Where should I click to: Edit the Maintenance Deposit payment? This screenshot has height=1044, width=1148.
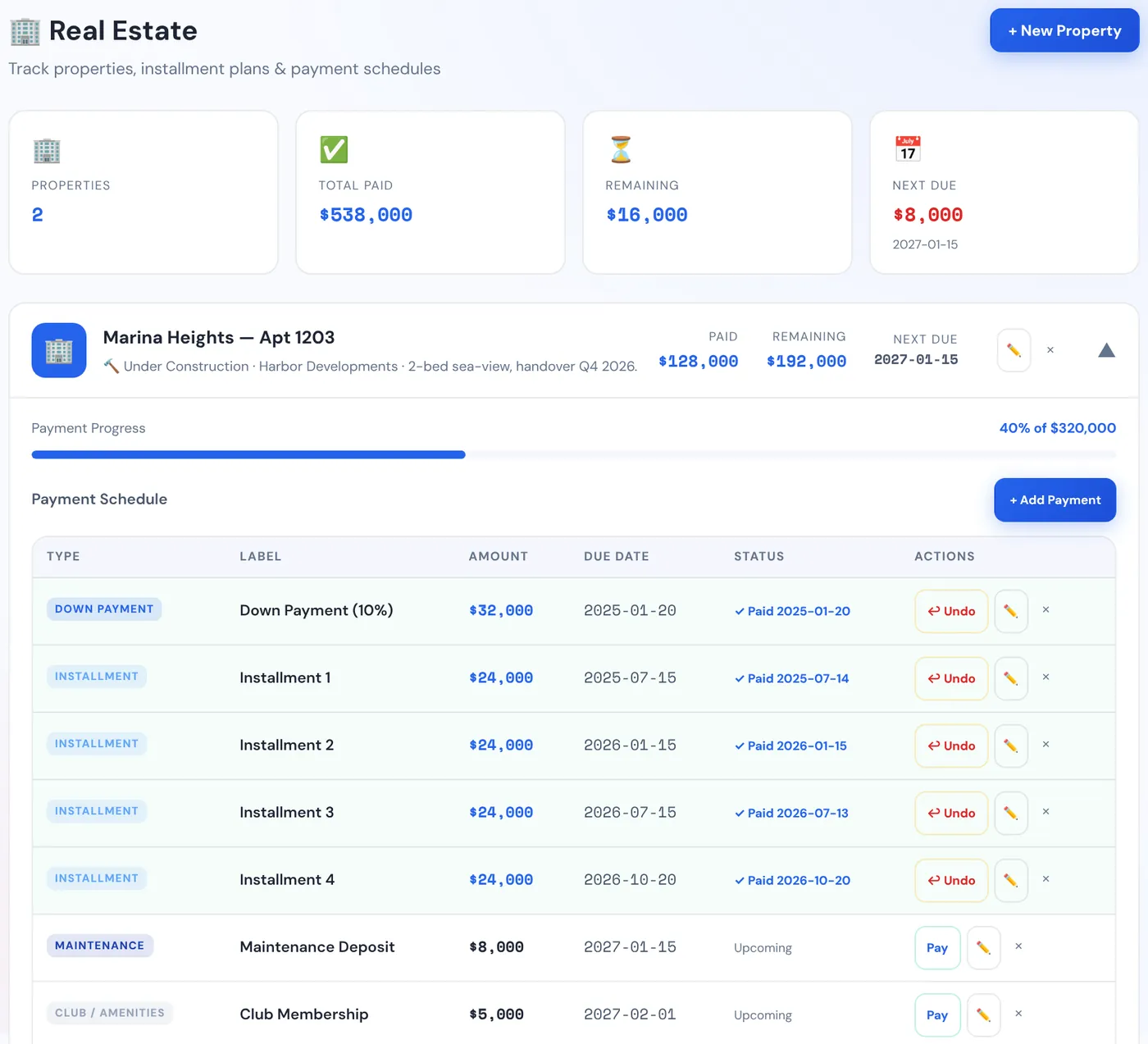tap(984, 947)
